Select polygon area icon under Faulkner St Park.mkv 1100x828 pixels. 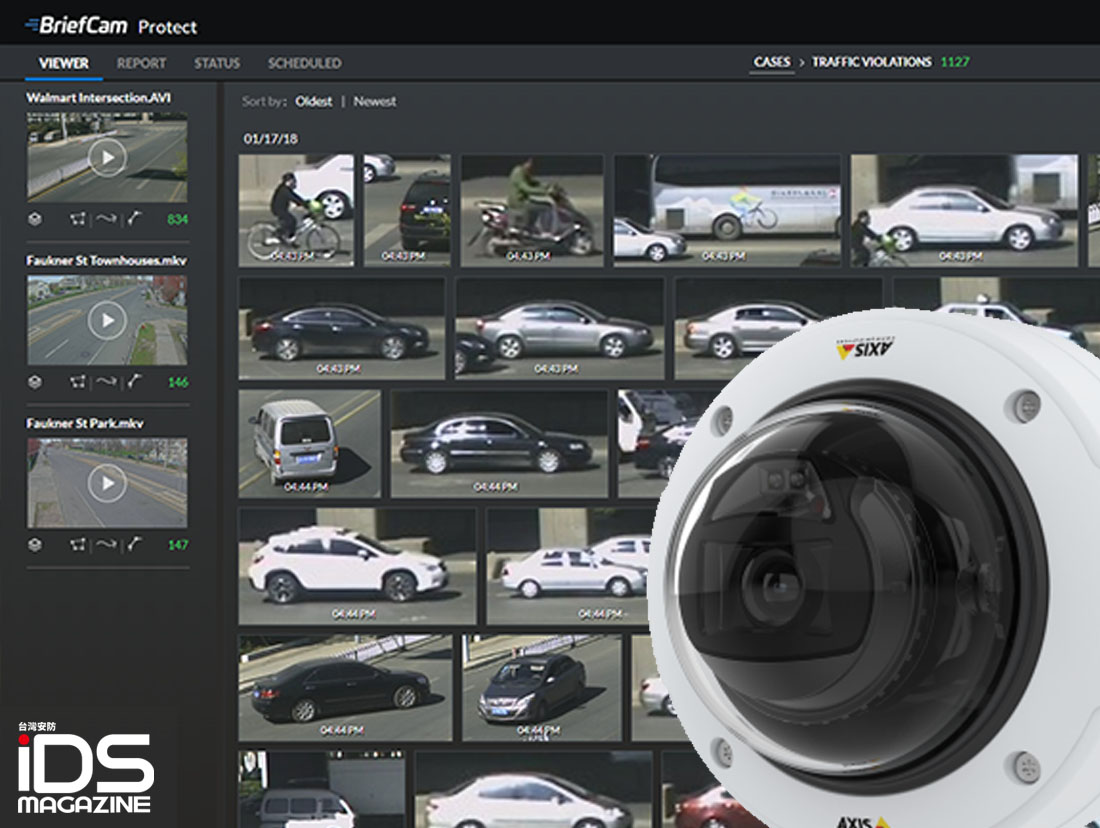(x=78, y=545)
